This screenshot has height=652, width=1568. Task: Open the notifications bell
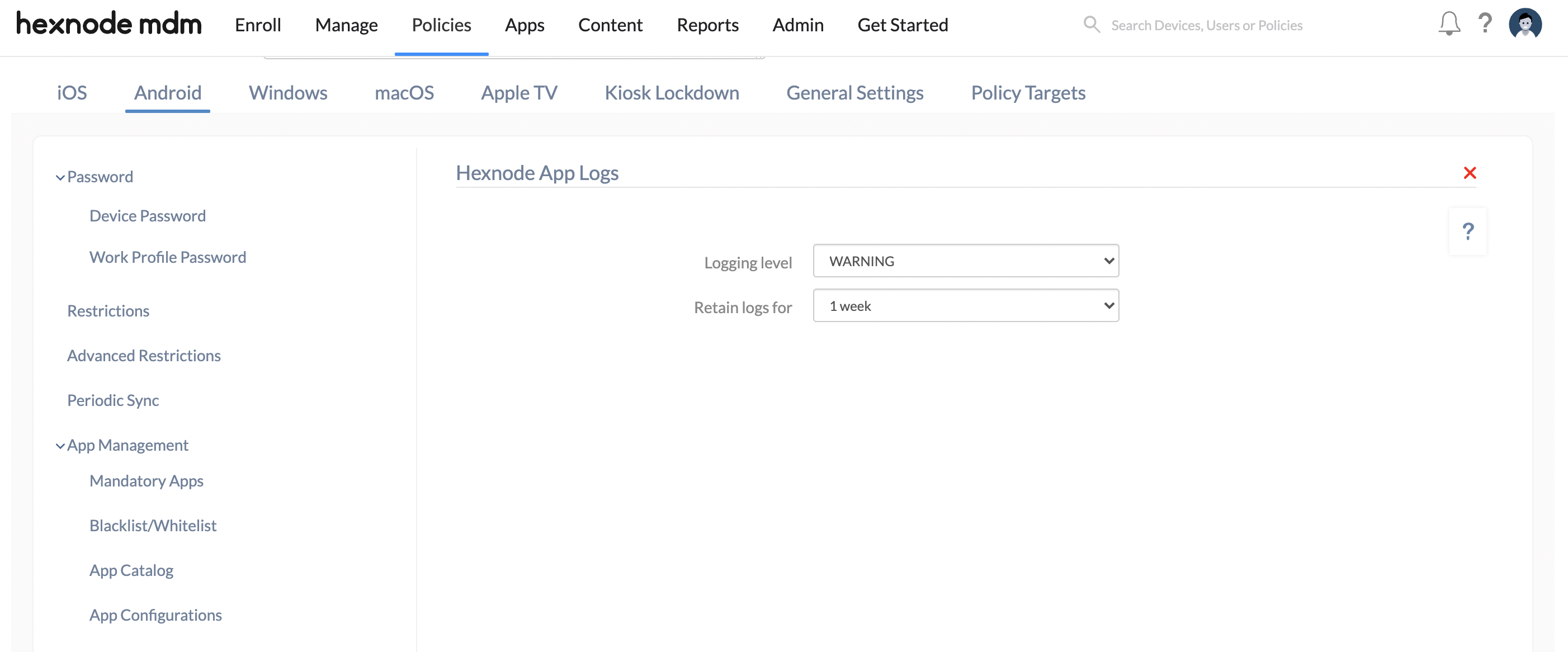tap(1449, 23)
